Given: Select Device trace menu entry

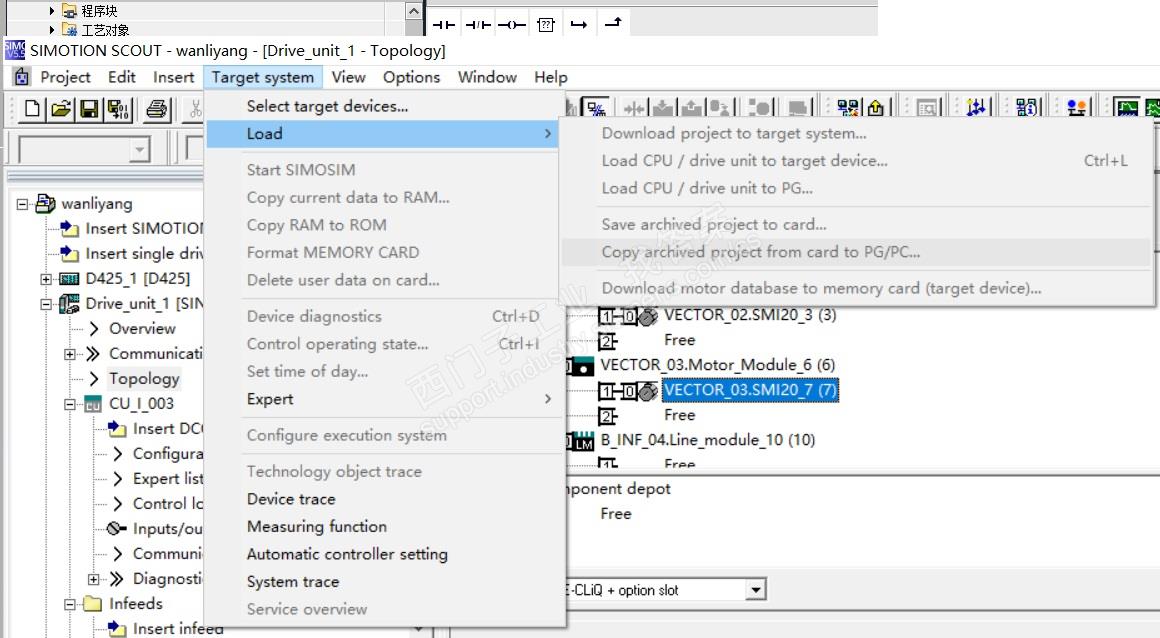Looking at the screenshot, I should tap(382, 499).
